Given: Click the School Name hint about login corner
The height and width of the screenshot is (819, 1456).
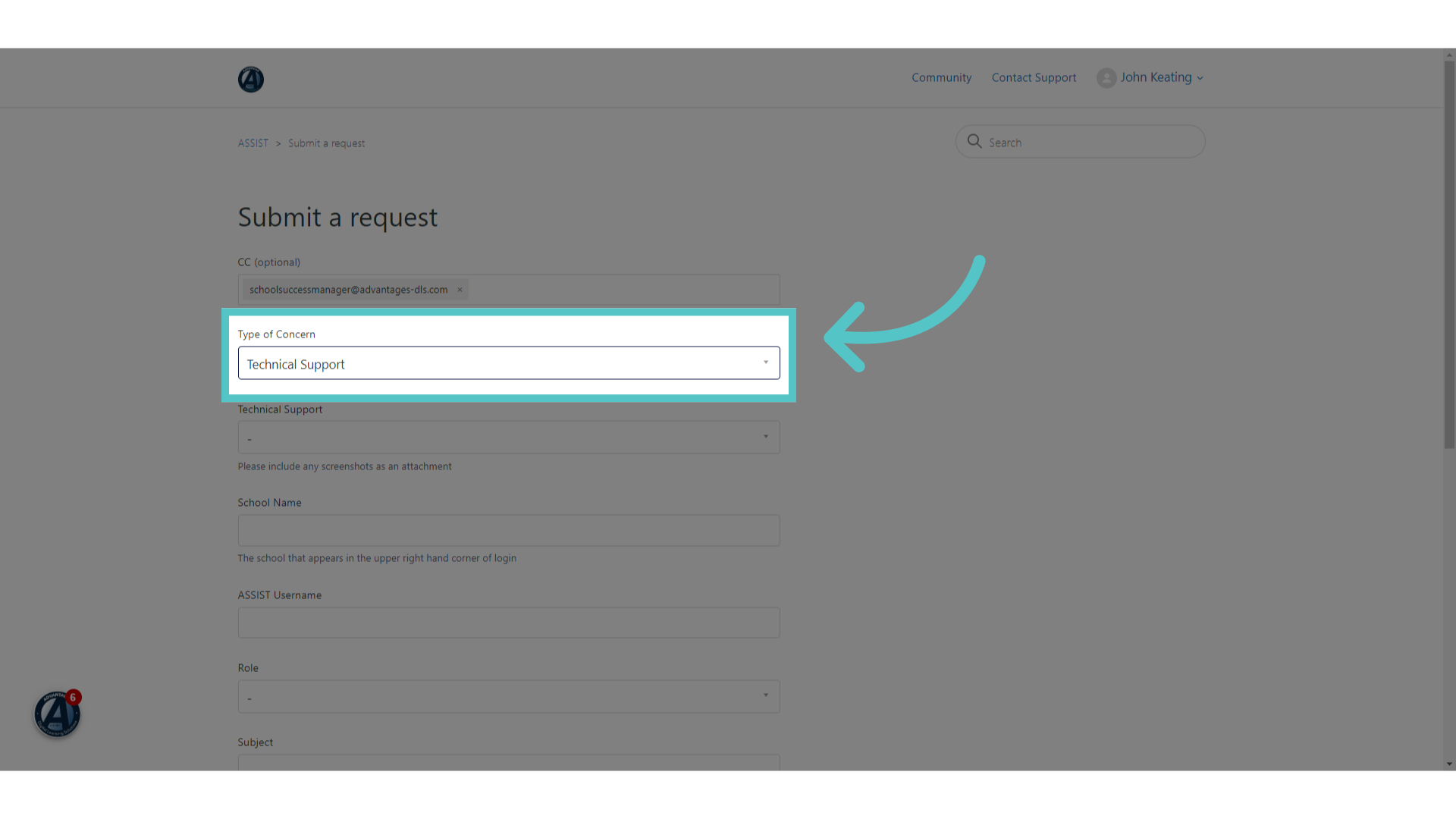Looking at the screenshot, I should coord(377,558).
